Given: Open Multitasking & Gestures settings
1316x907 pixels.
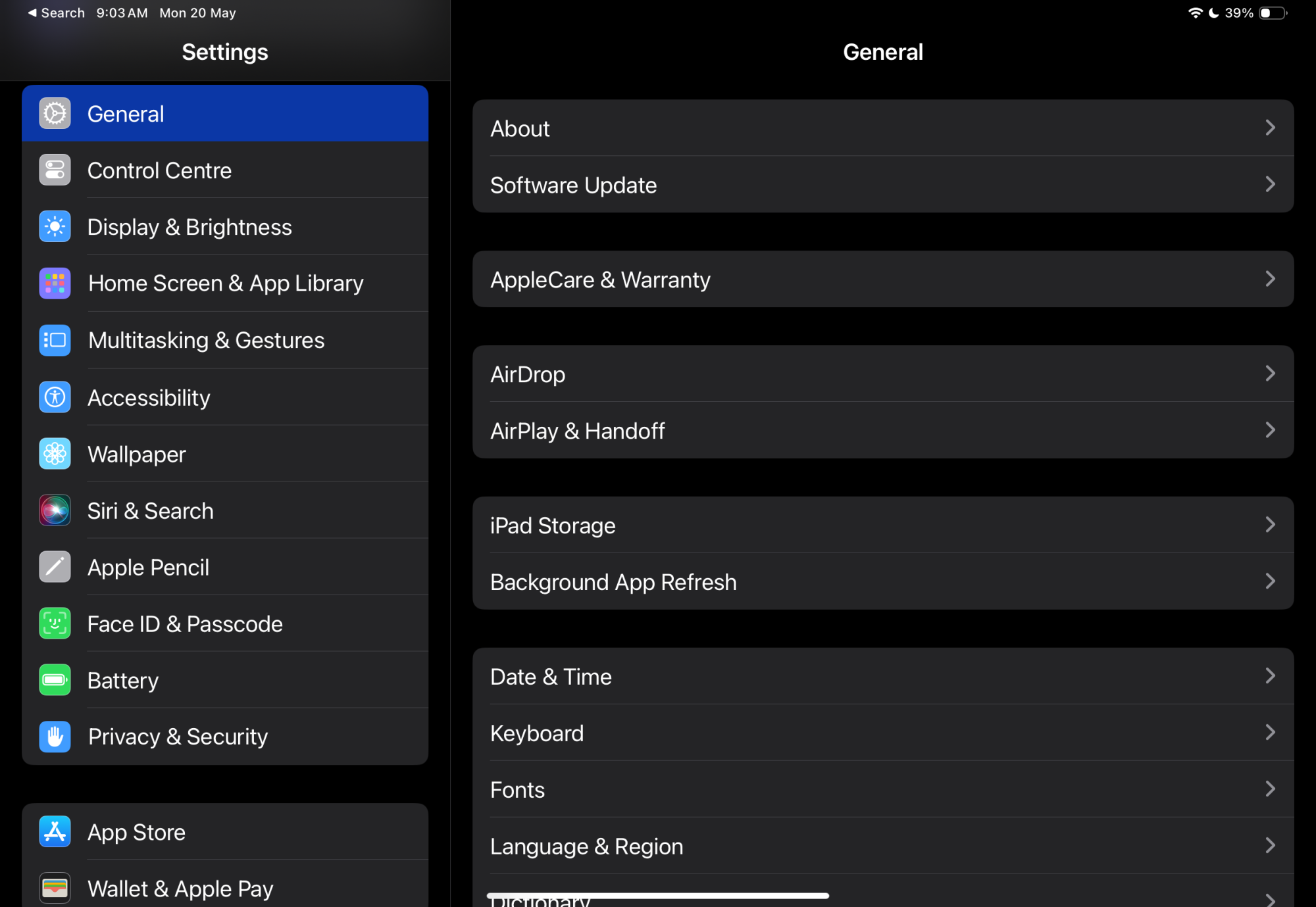Looking at the screenshot, I should coord(225,340).
